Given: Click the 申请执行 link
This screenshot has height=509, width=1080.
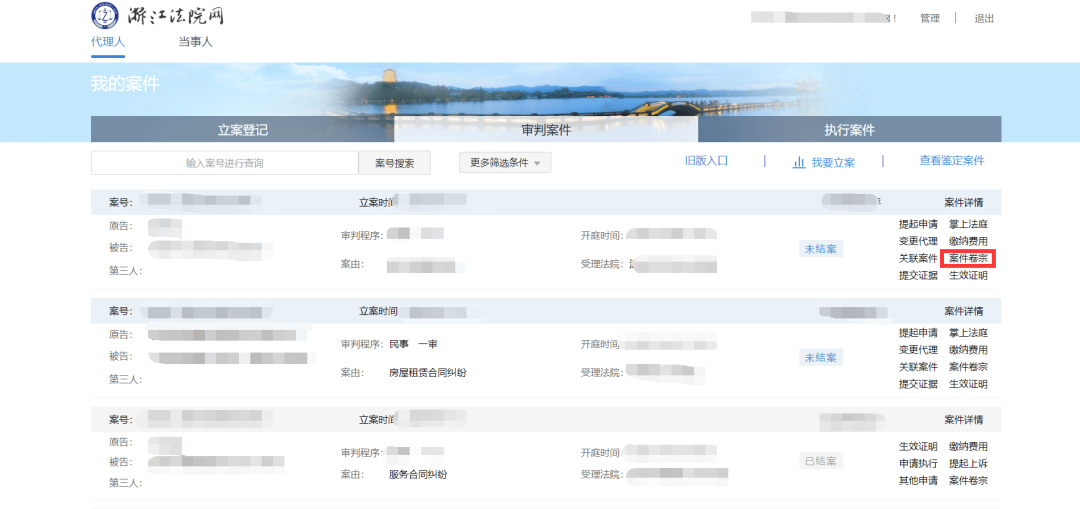Looking at the screenshot, I should (x=918, y=464).
